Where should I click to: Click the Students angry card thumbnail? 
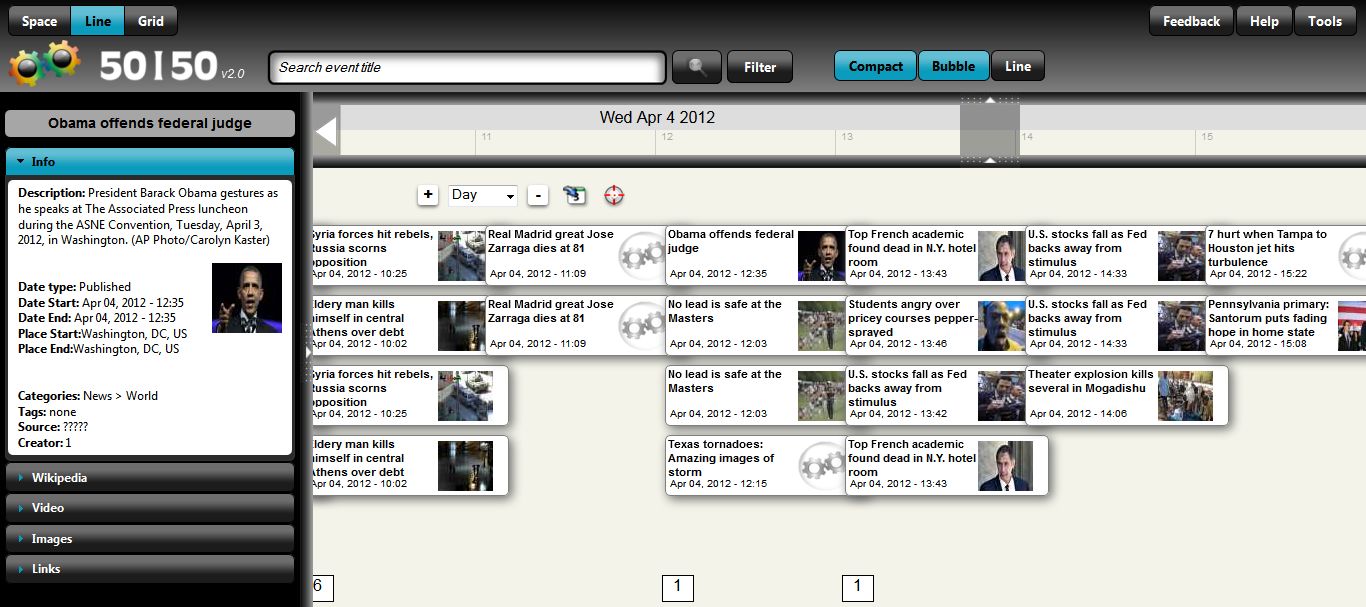click(x=1002, y=326)
